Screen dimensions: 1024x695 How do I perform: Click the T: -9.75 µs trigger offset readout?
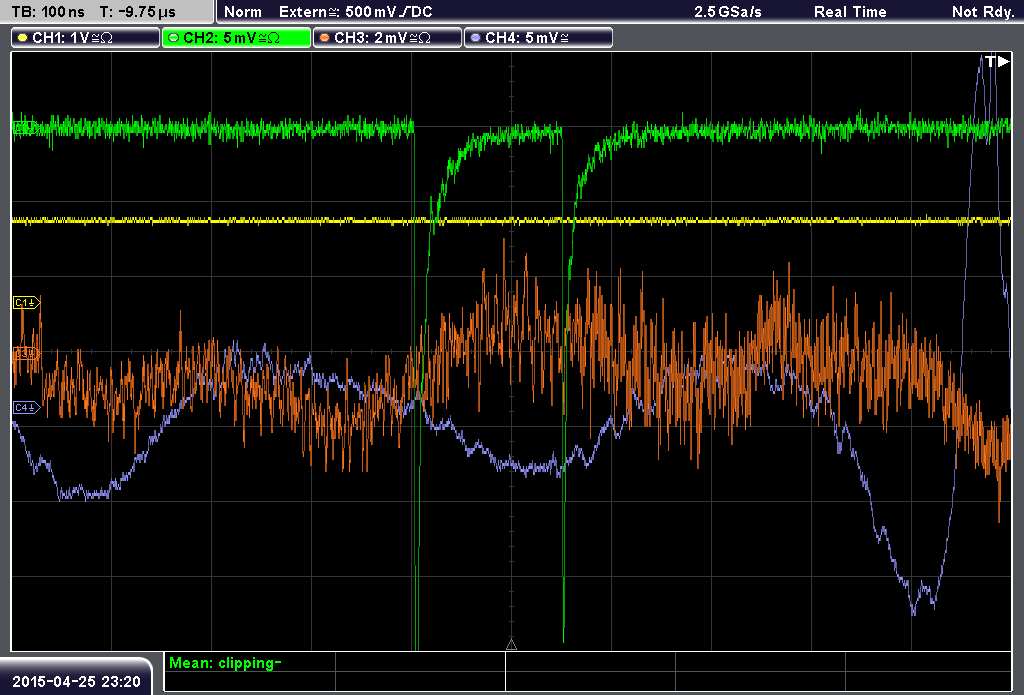coord(137,12)
